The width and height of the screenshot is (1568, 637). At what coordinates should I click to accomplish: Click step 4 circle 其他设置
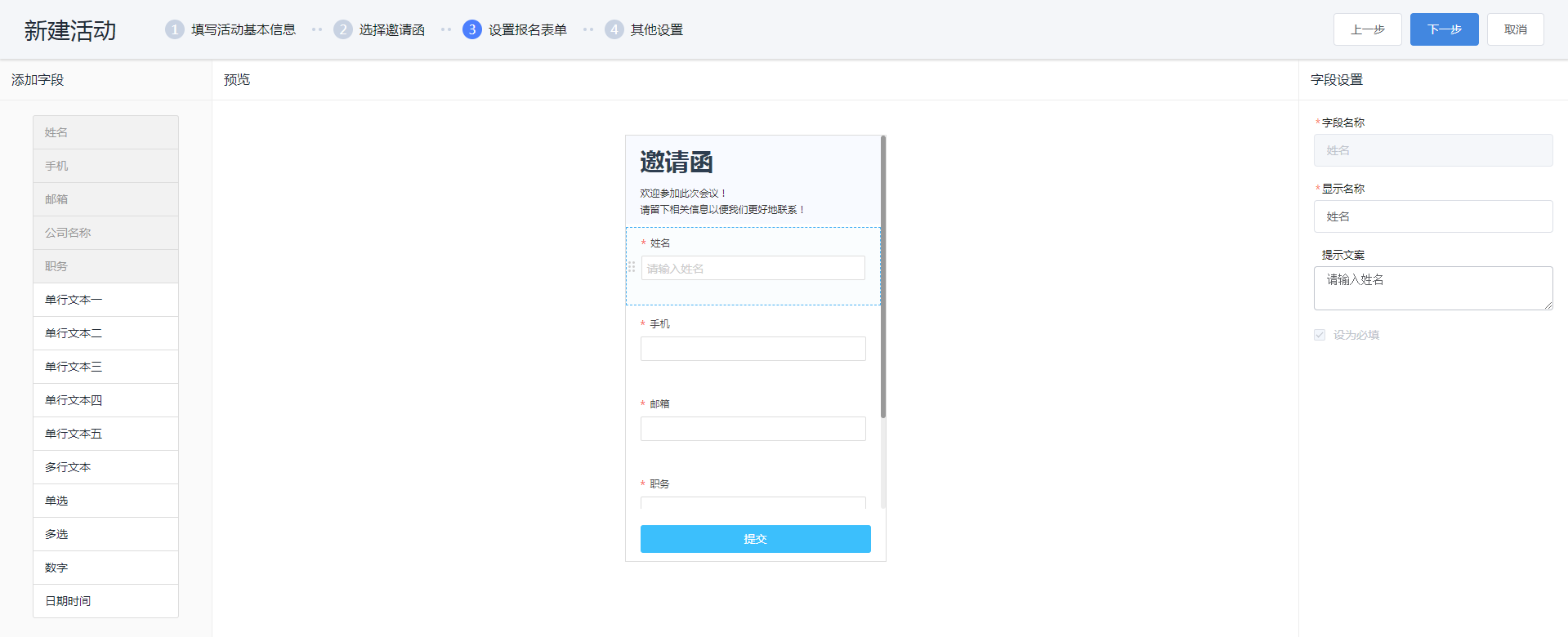(x=614, y=29)
